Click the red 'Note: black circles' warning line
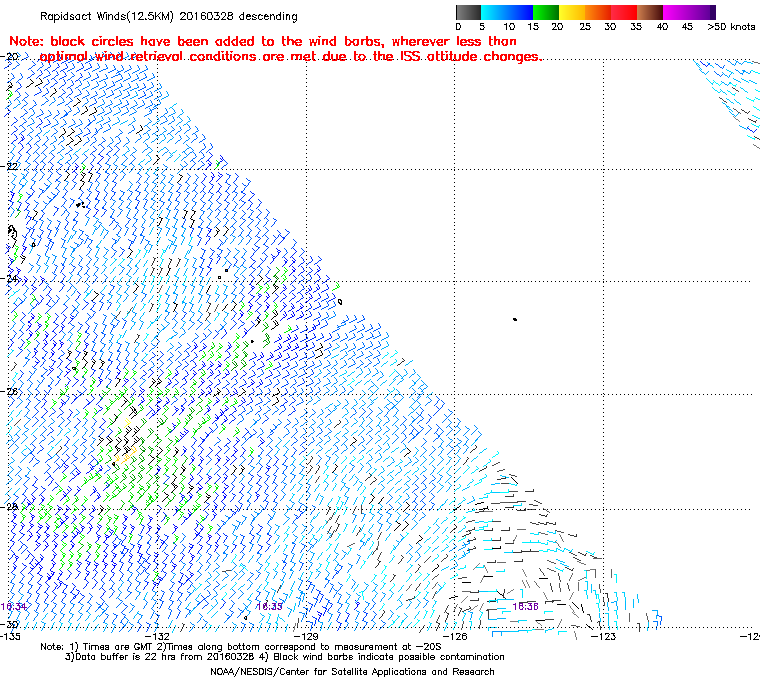The height and width of the screenshot is (688, 760). point(263,41)
